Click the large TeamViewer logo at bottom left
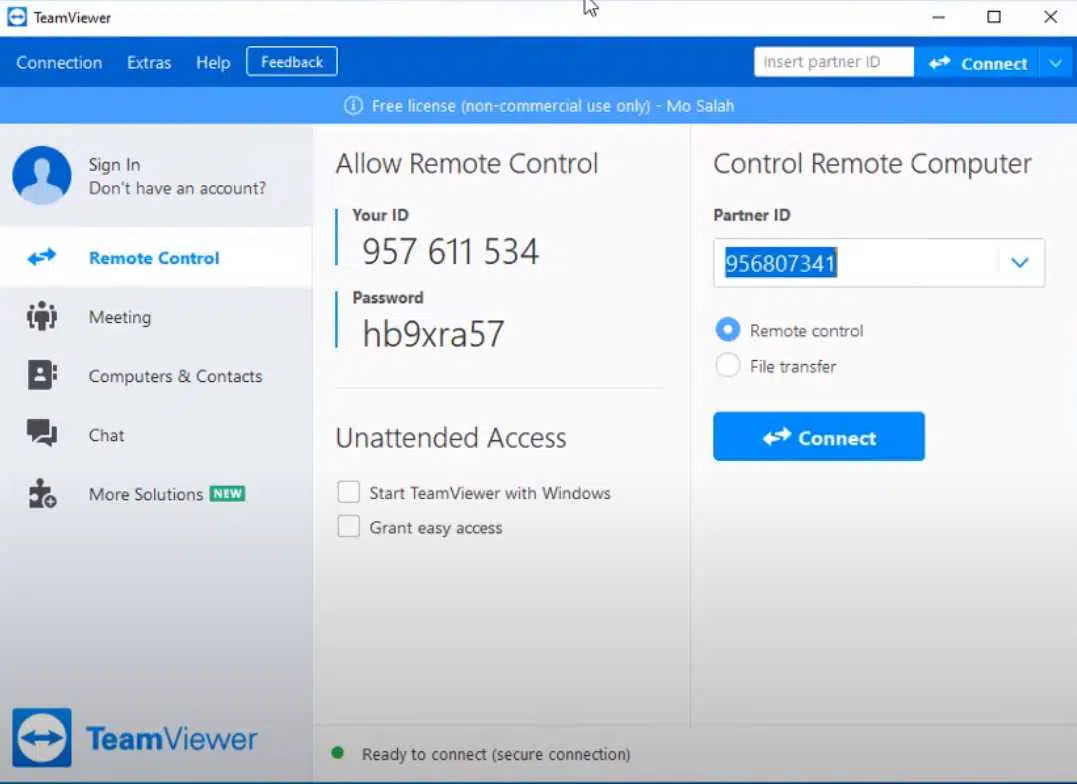Screen dimensions: 1077x784 click(x=42, y=738)
